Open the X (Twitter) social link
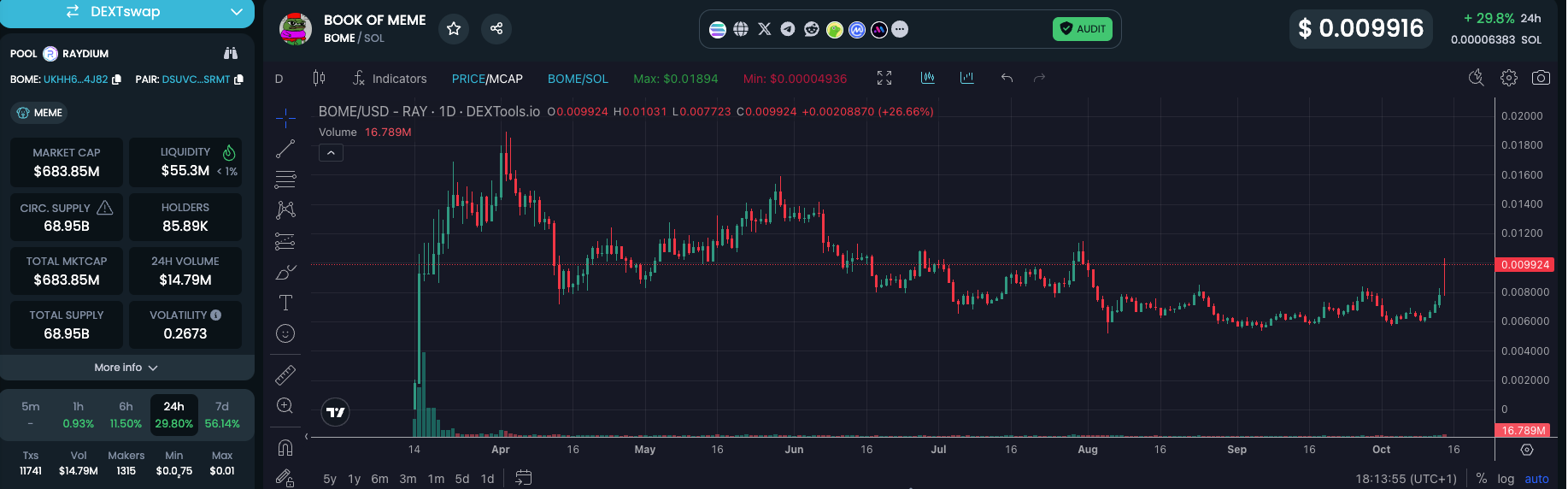This screenshot has height=489, width=1568. tap(765, 29)
